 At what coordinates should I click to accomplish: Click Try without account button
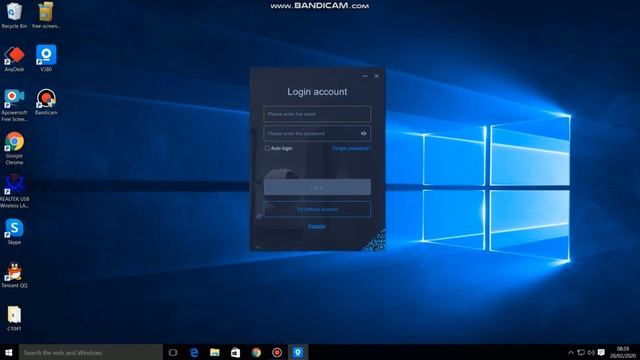pos(317,209)
